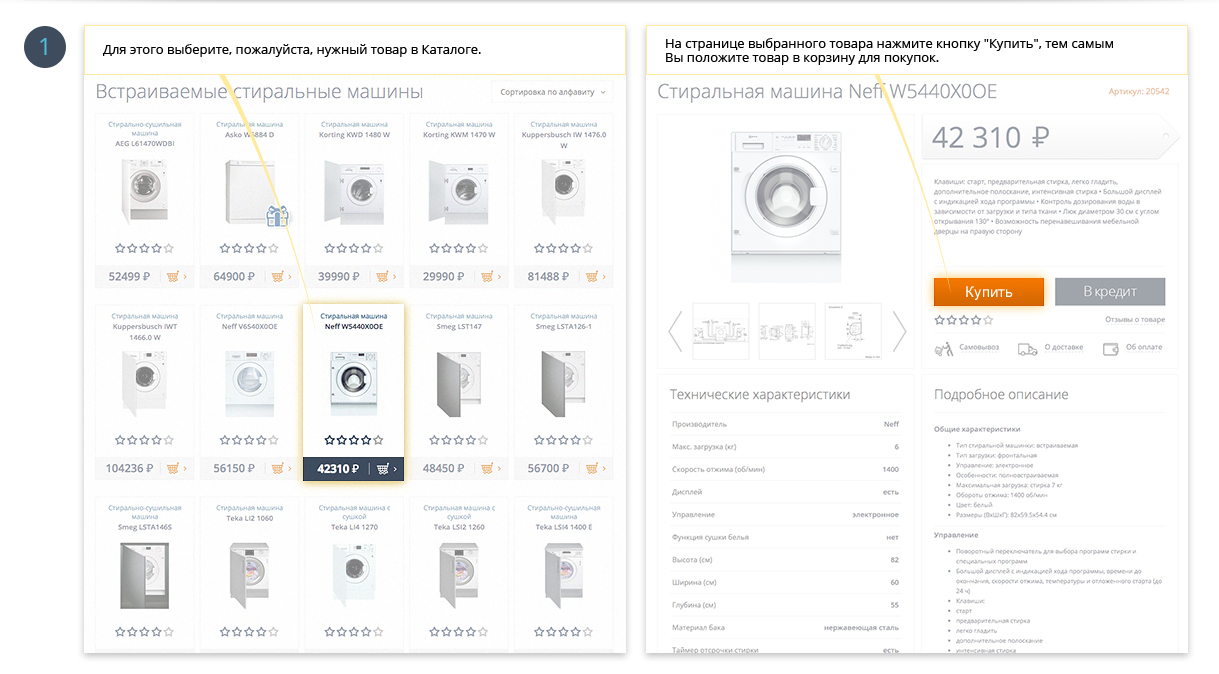This screenshot has width=1219, height=674.
Task: Rate AEG L61470WDBI using its stars
Action: click(x=144, y=248)
